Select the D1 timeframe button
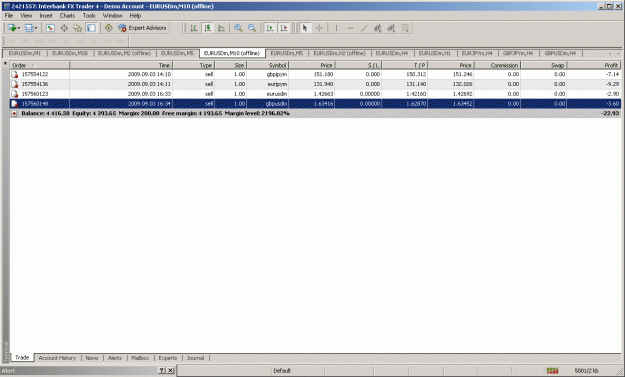 [x=94, y=41]
